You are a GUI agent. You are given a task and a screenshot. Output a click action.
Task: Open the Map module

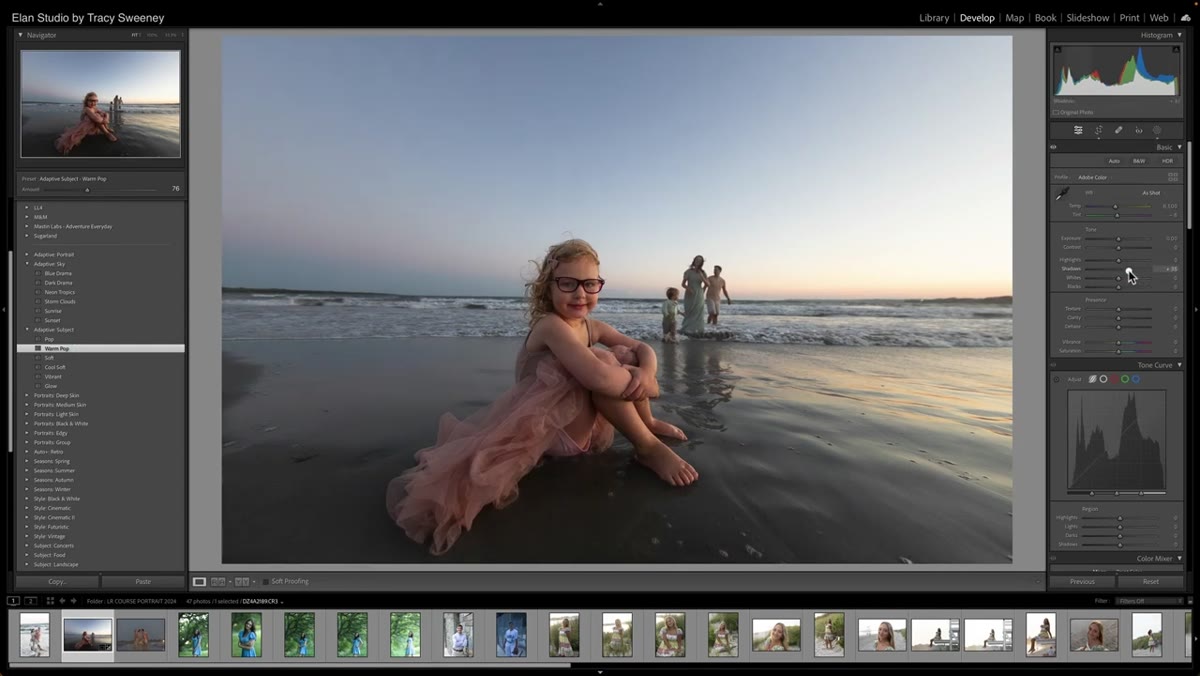pos(1014,18)
